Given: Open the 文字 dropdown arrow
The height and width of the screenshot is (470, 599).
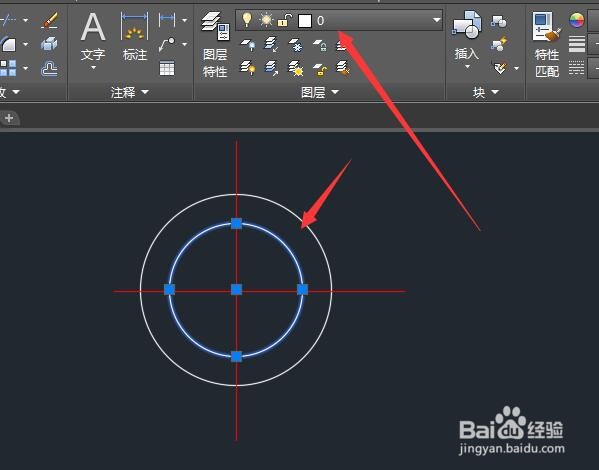Looking at the screenshot, I should [93, 68].
